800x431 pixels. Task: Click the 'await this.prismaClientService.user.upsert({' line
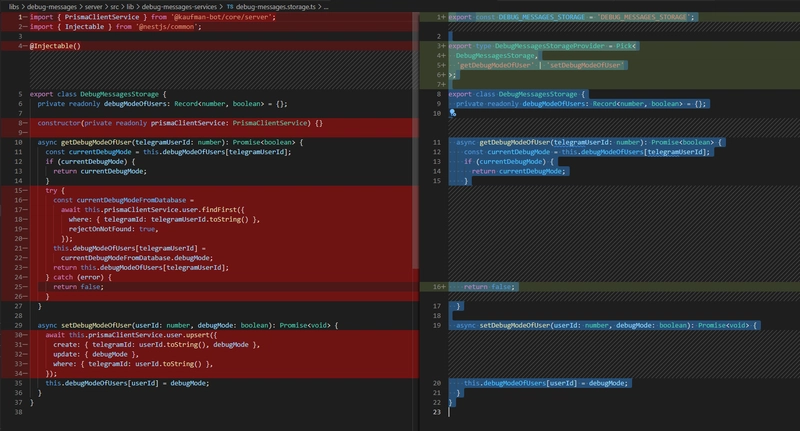131,335
